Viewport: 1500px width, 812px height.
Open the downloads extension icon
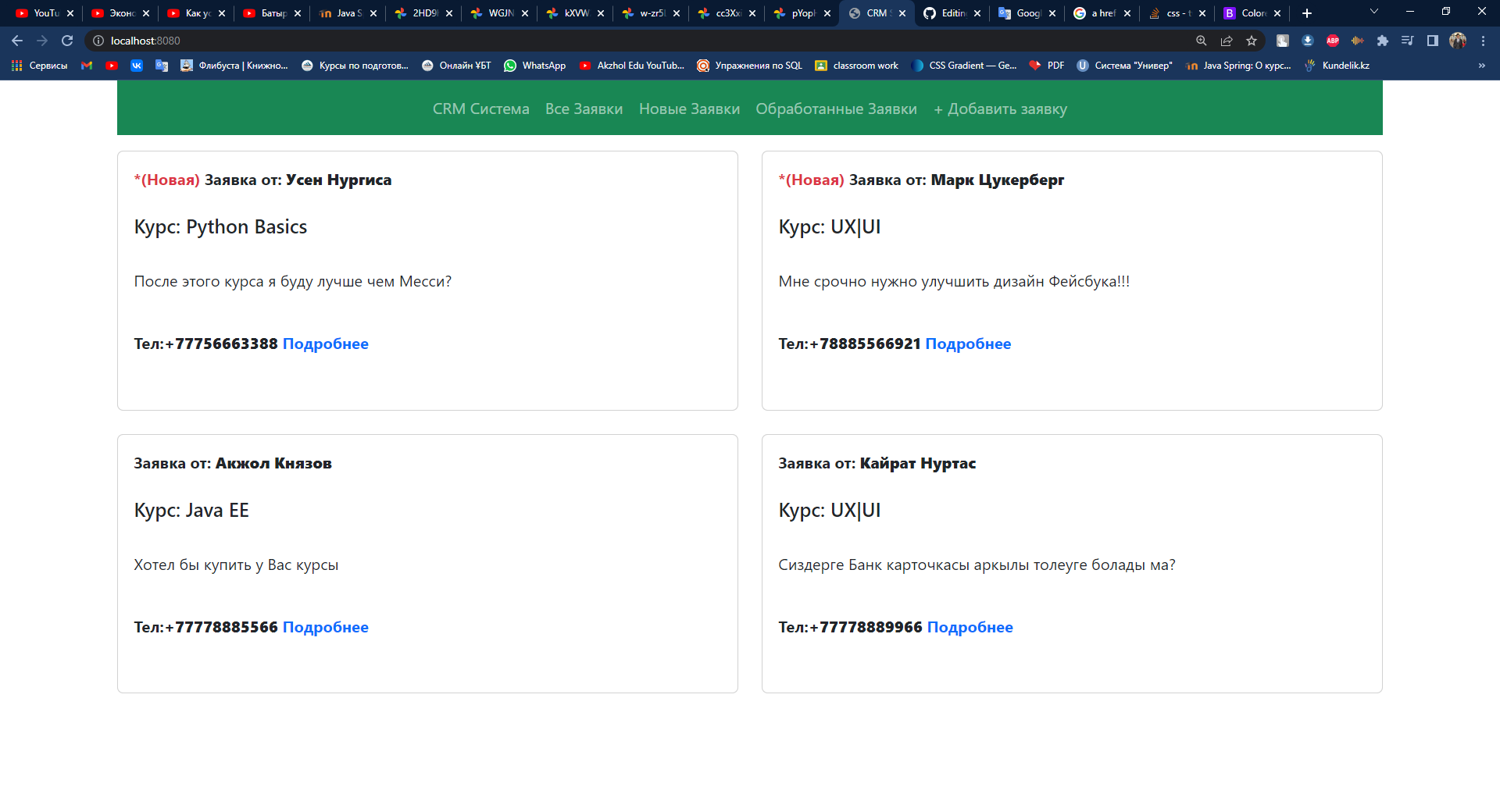click(x=1308, y=41)
